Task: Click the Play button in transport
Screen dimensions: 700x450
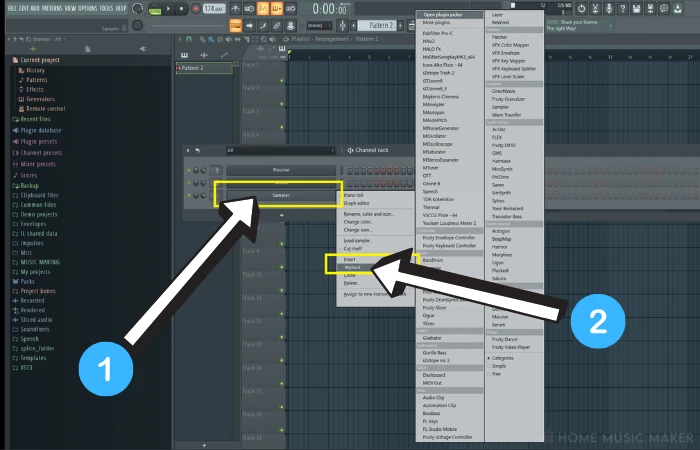Action: click(x=168, y=8)
